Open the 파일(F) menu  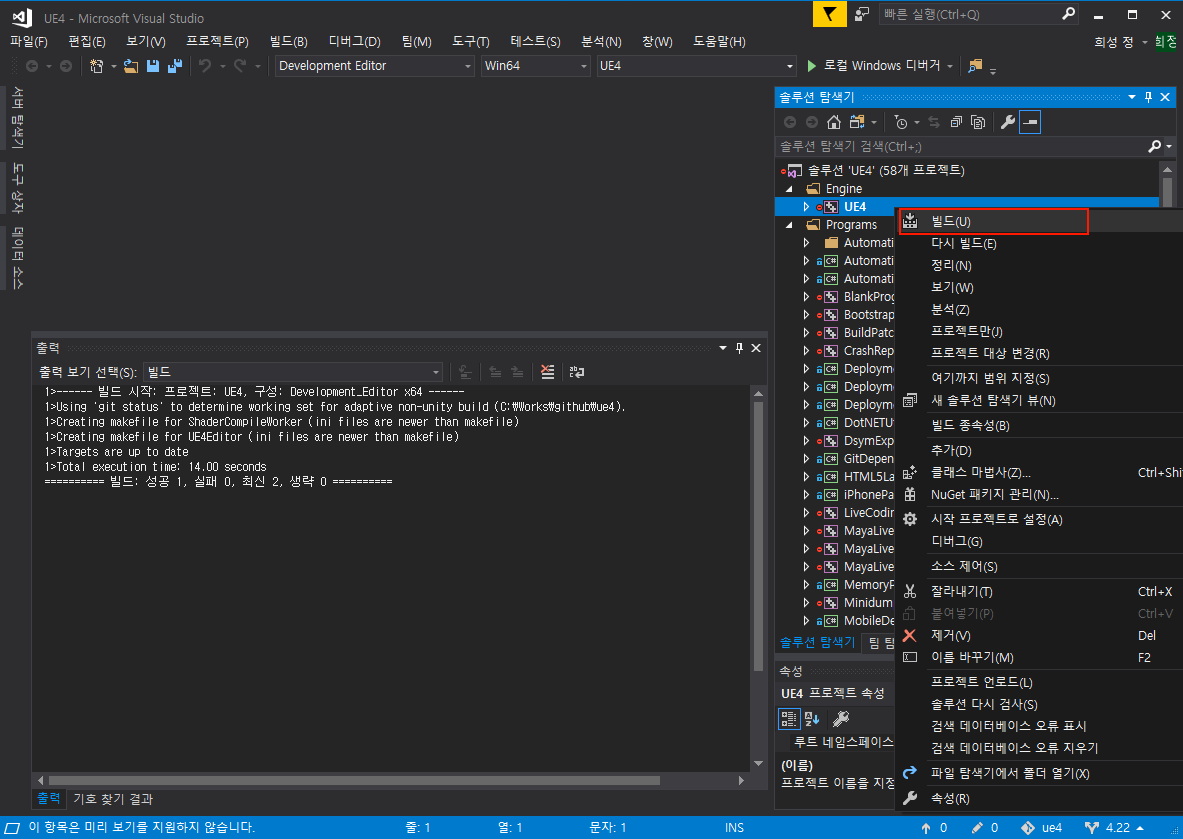[28, 41]
